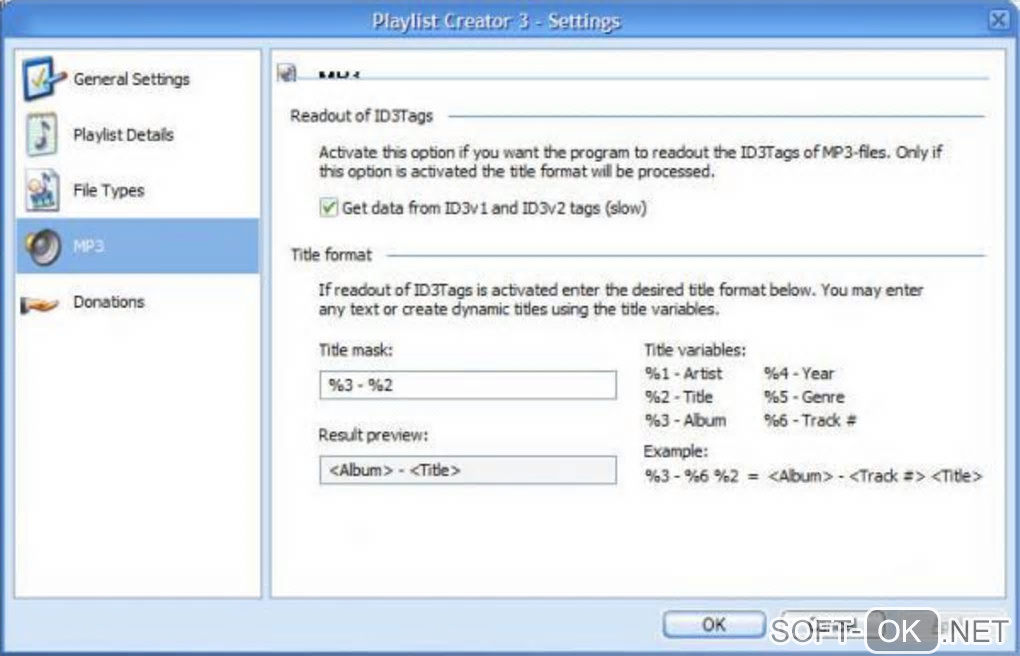Click the General Settings checklist icon
The image size is (1020, 656).
pos(44,79)
